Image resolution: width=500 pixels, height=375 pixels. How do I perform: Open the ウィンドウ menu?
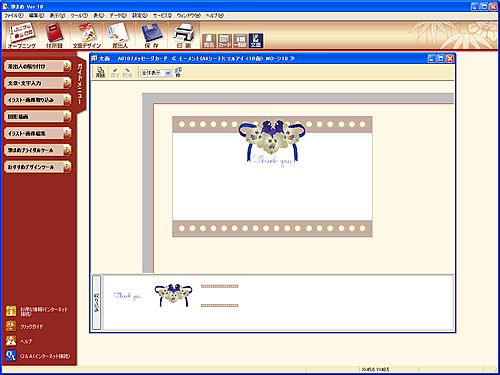189,15
